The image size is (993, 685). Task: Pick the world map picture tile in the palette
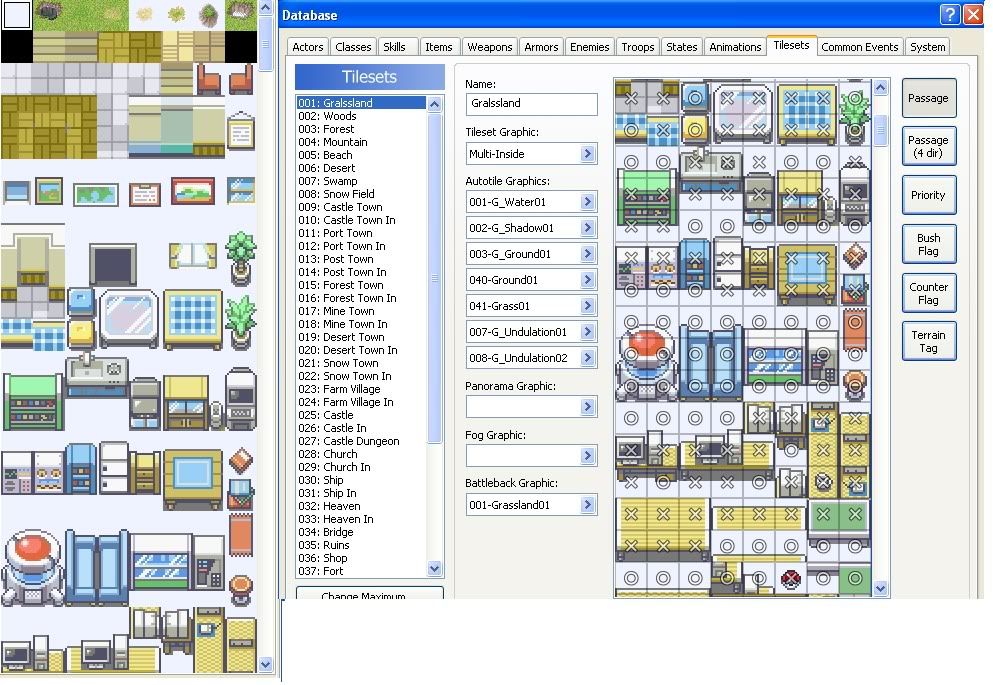tap(96, 194)
